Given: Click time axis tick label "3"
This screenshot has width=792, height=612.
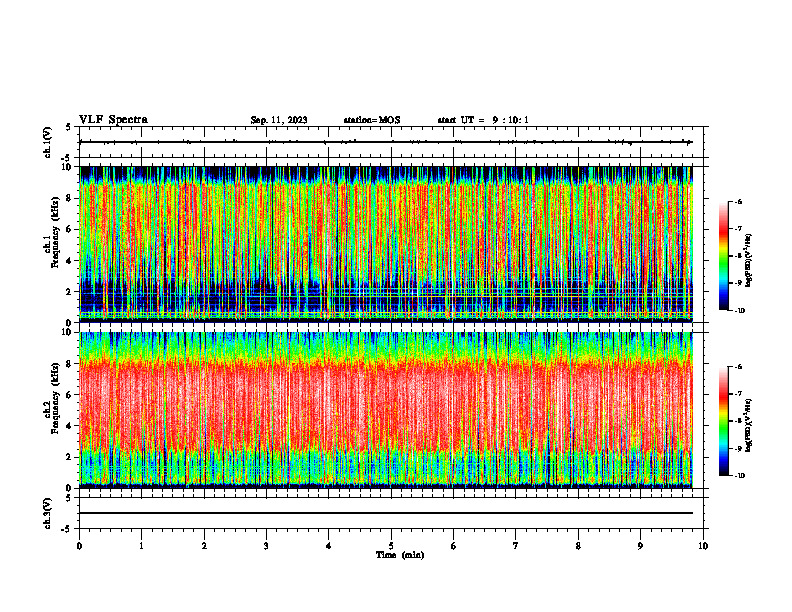Looking at the screenshot, I should tap(266, 546).
